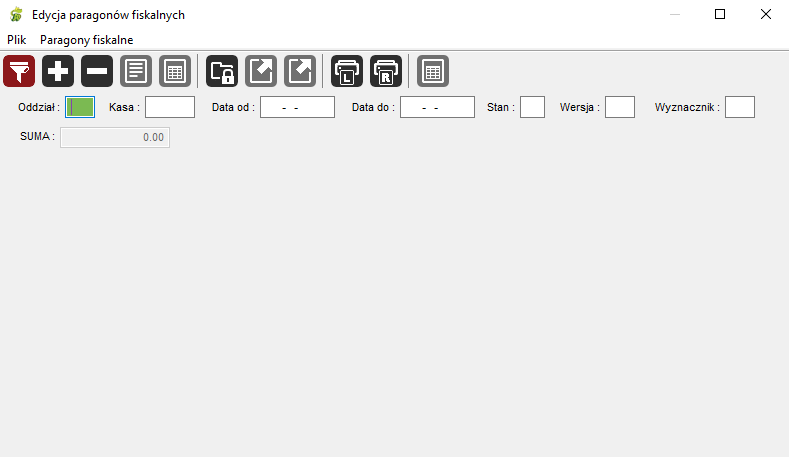Close the Edycja paragonów fiskalnych window
The image size is (789, 457).
[766, 14]
